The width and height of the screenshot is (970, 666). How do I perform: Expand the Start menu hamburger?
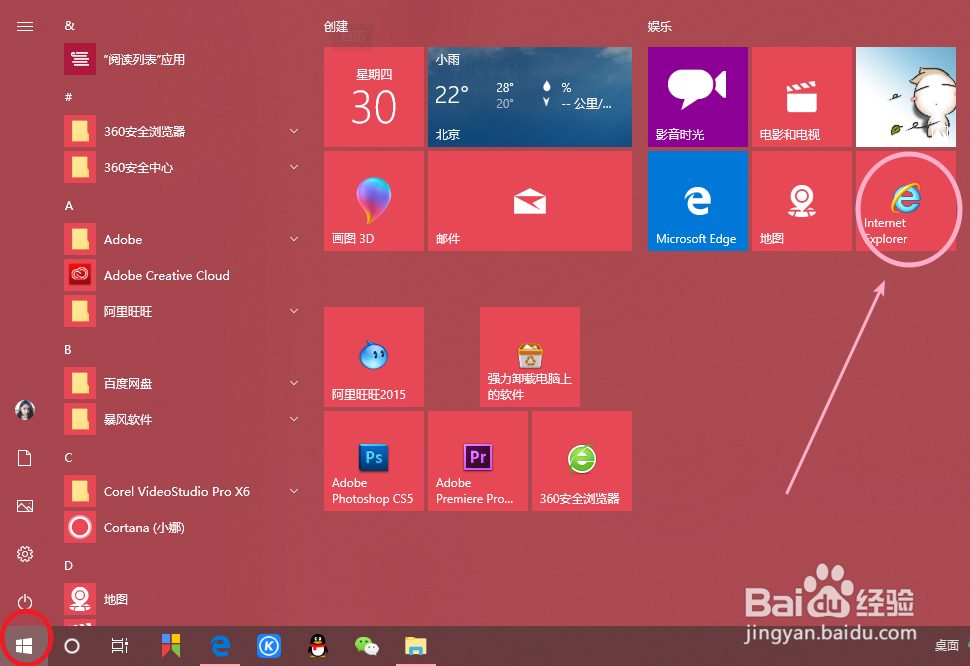25,27
